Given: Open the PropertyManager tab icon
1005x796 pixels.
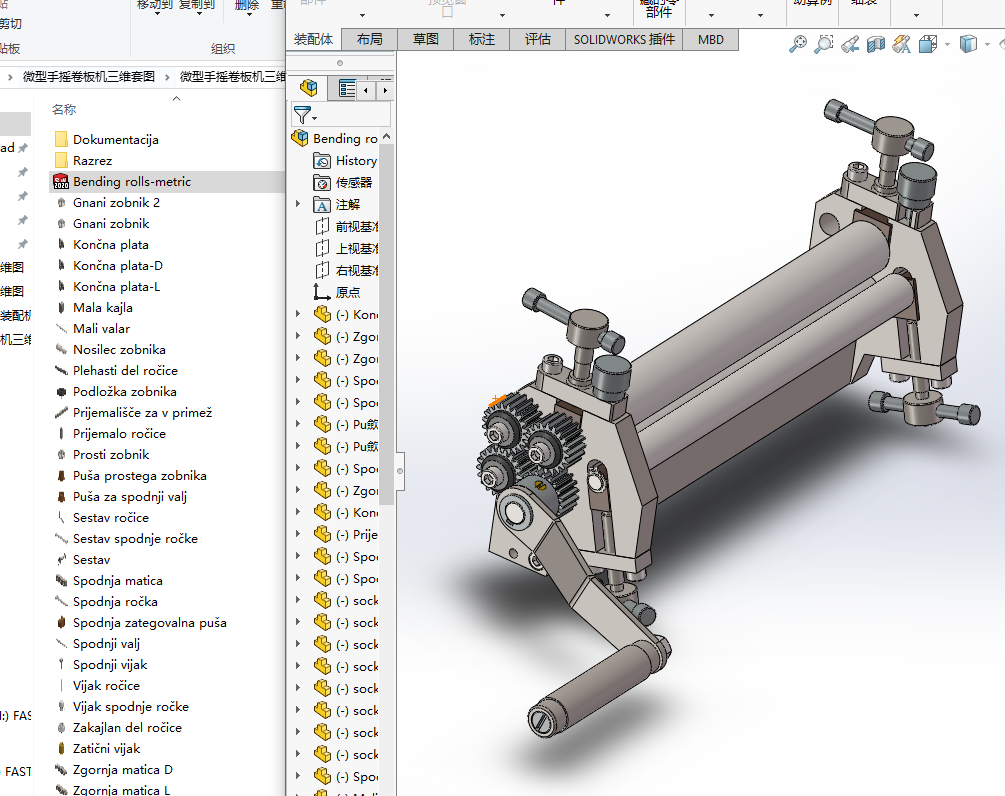Looking at the screenshot, I should point(346,89).
